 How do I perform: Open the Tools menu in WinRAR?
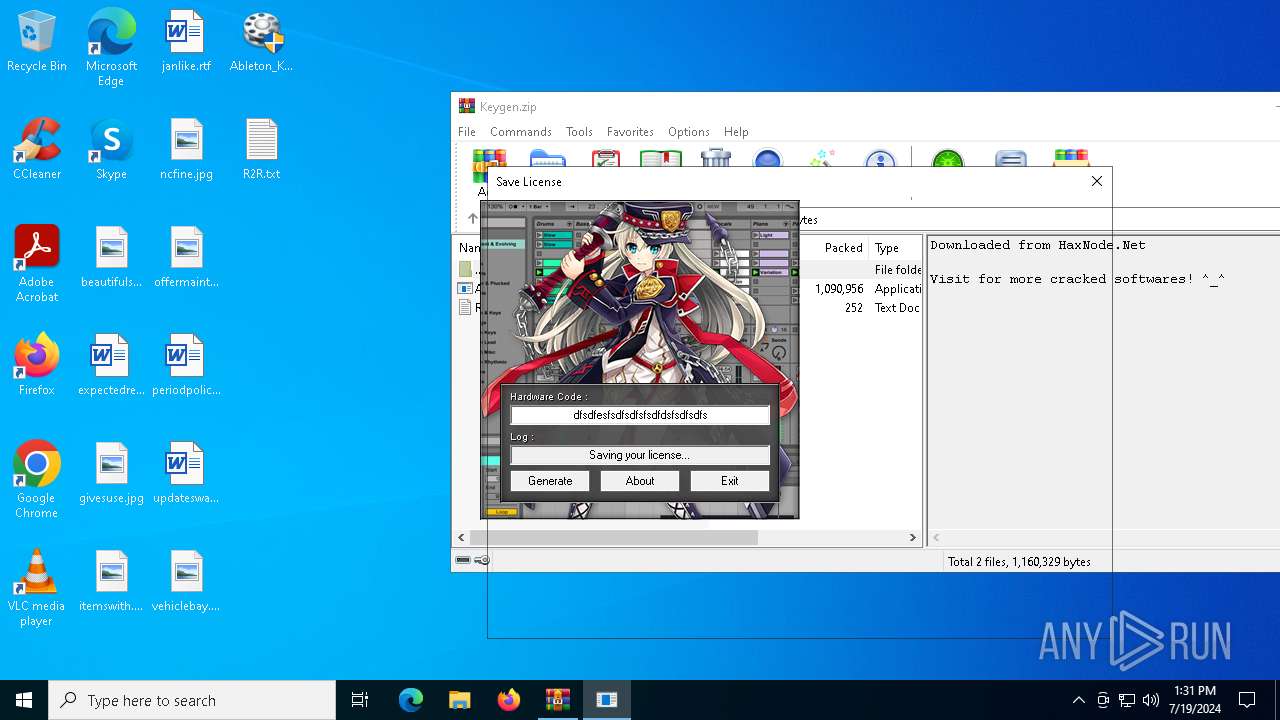[579, 131]
